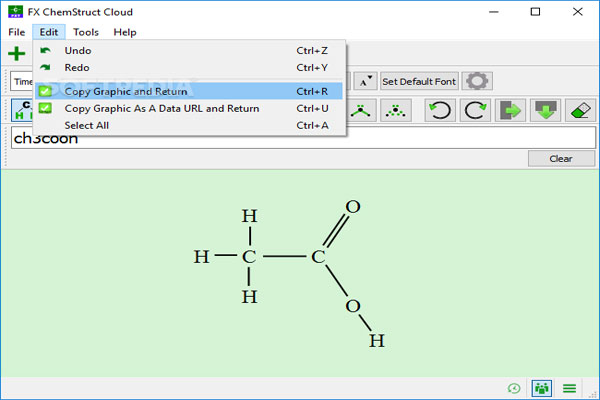600x400 pixels.
Task: Click the green plus add icon
Action: coord(17,54)
